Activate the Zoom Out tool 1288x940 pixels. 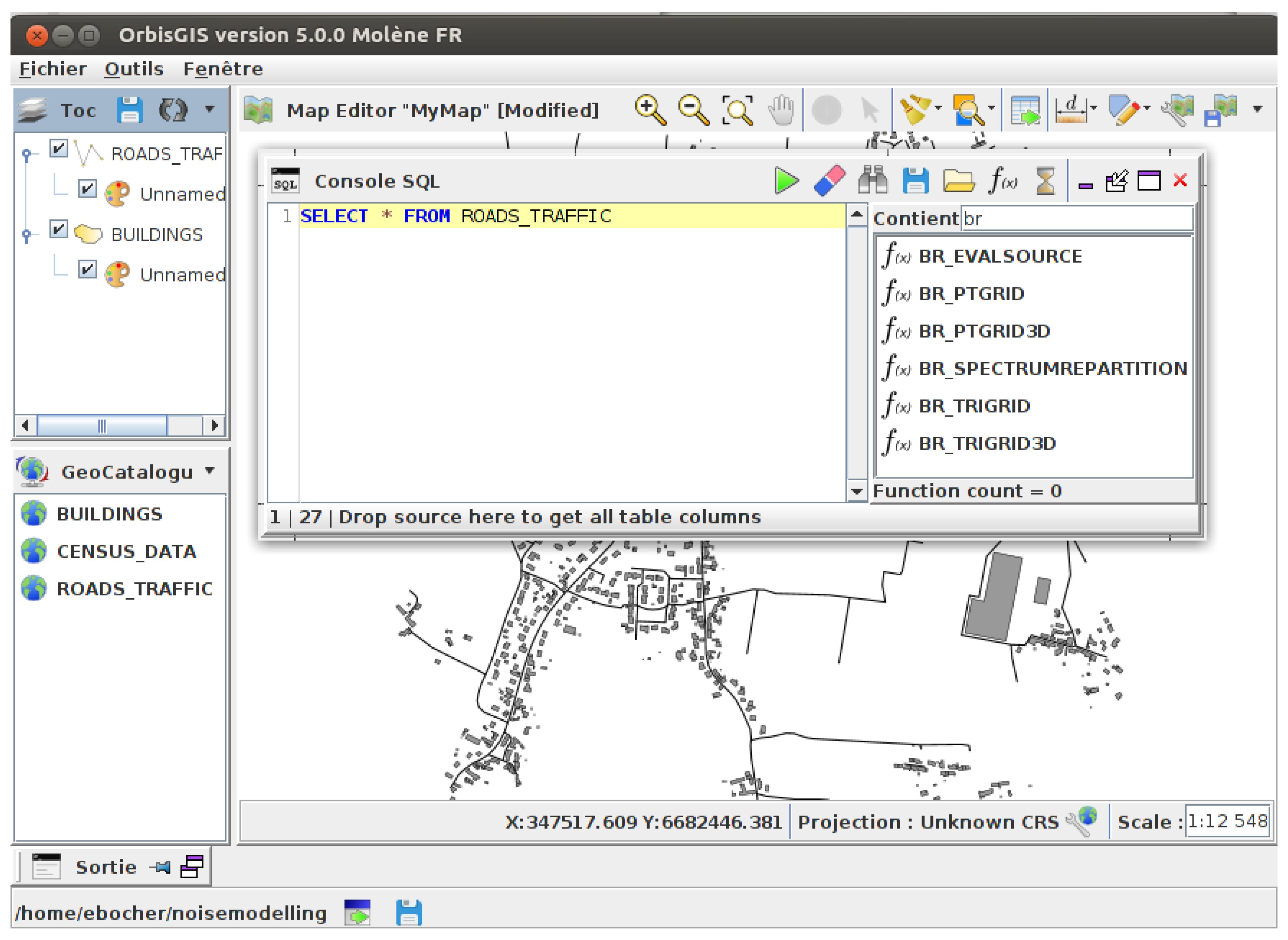(x=693, y=110)
